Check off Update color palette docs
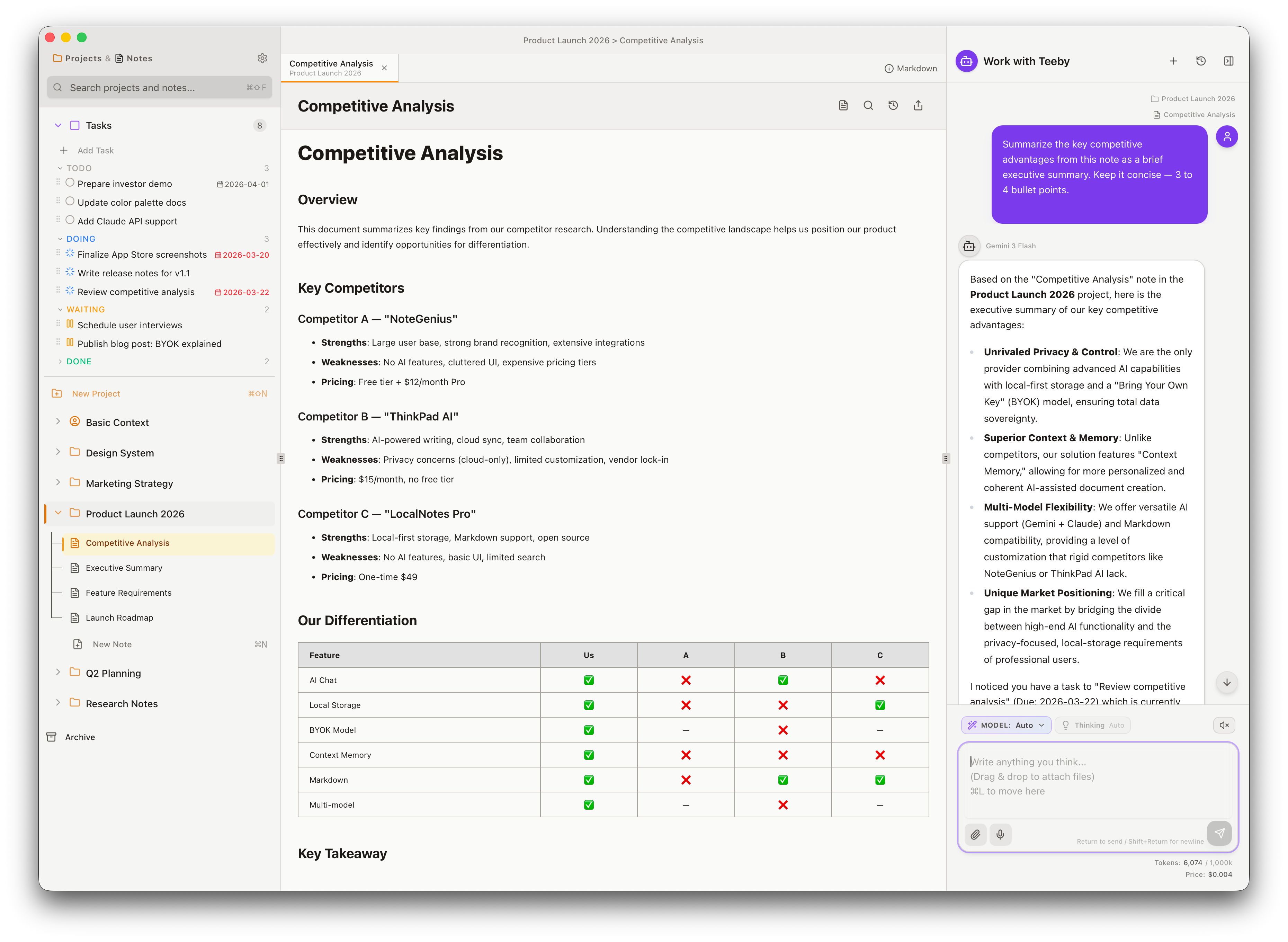1288x942 pixels. coord(70,201)
